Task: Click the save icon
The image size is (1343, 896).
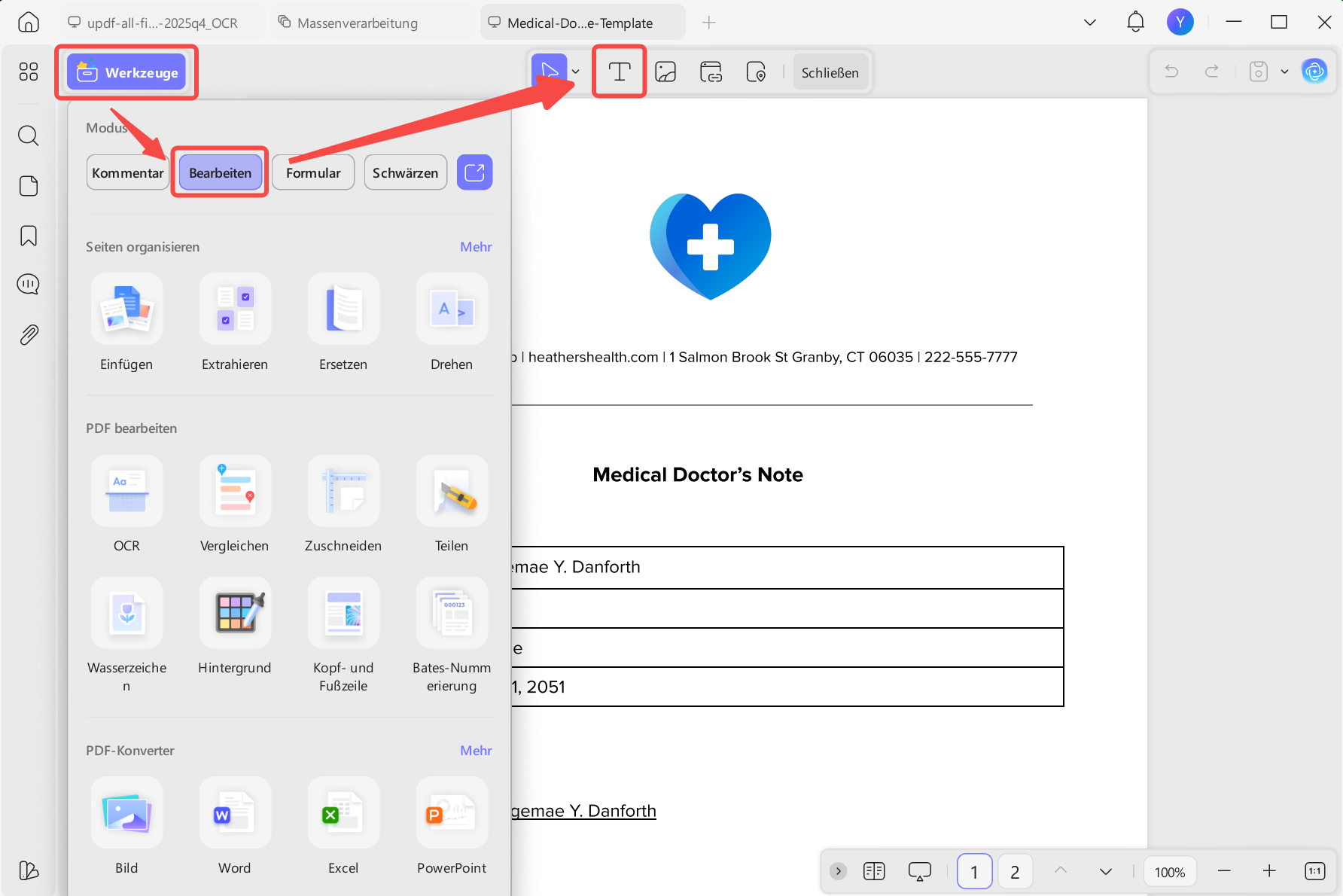Action: 1259,72
